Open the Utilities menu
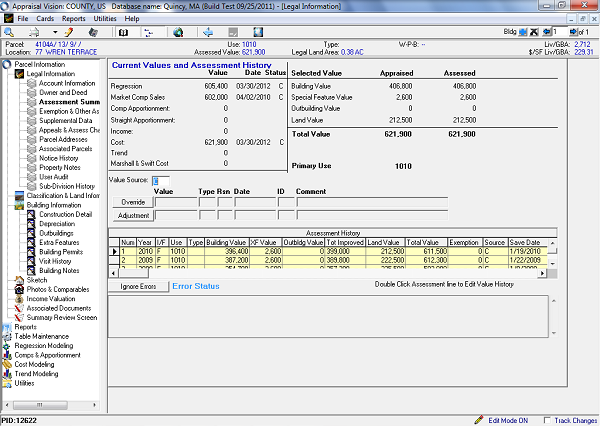This screenshot has width=600, height=426. [x=105, y=19]
